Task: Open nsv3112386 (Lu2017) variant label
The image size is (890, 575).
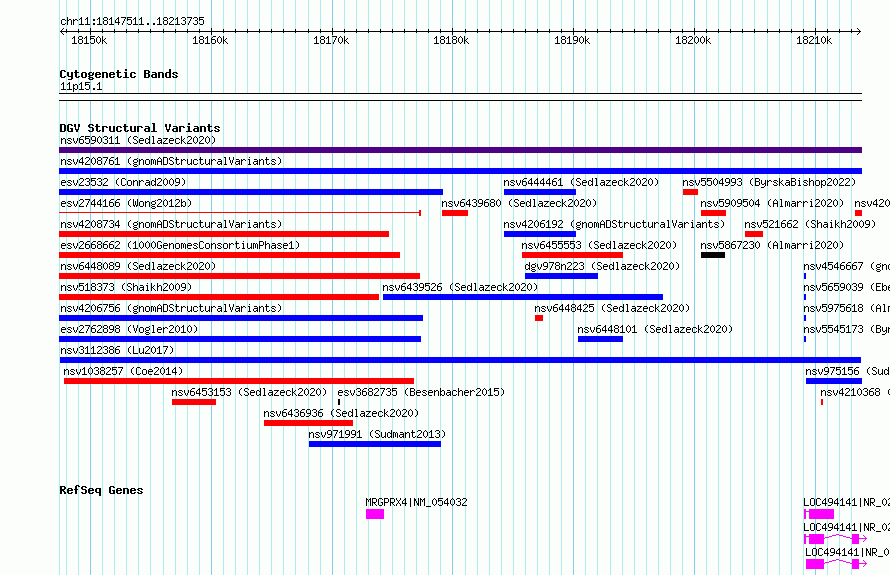Action: coord(117,350)
